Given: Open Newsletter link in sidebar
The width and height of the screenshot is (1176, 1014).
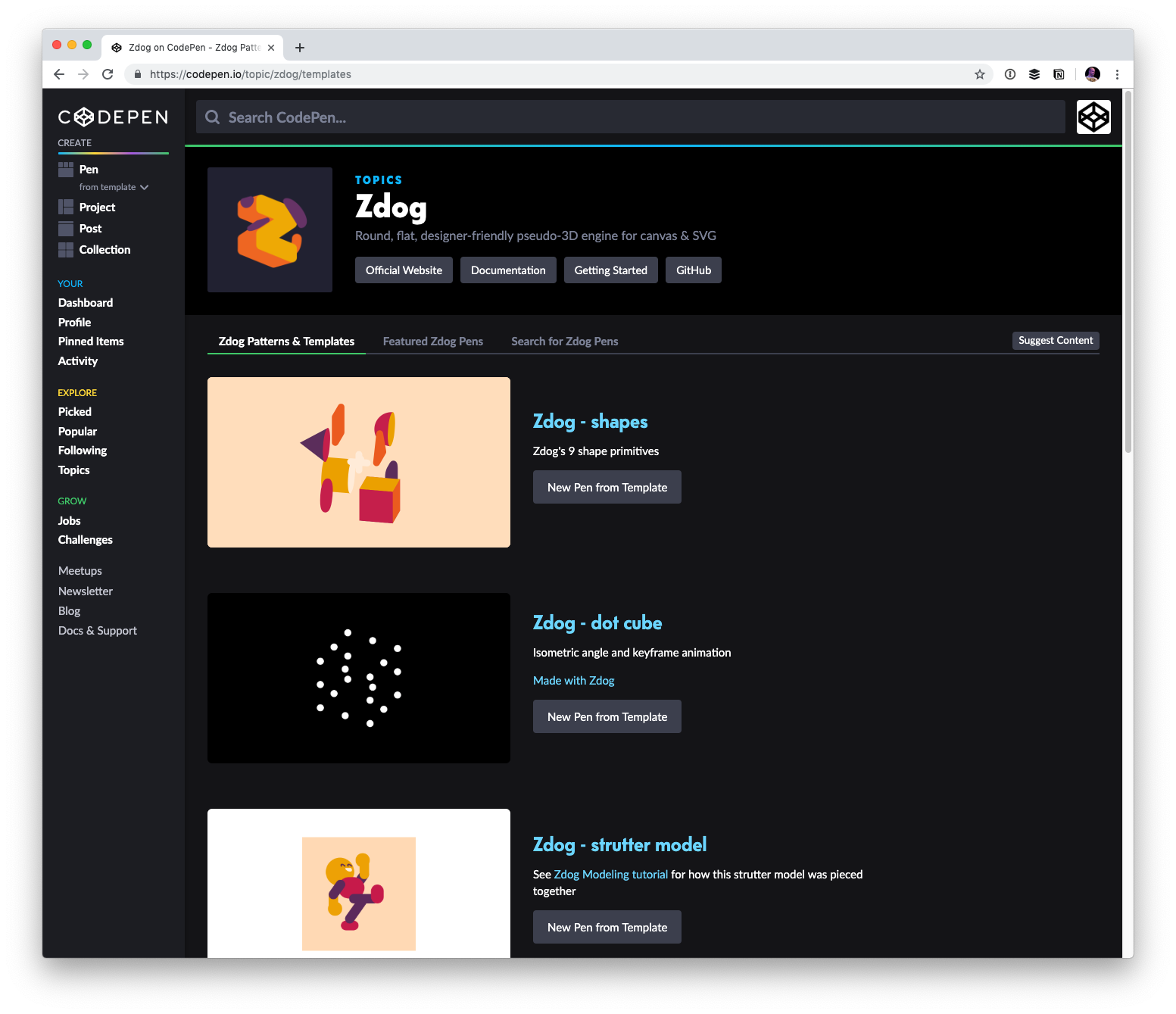Looking at the screenshot, I should (x=86, y=591).
